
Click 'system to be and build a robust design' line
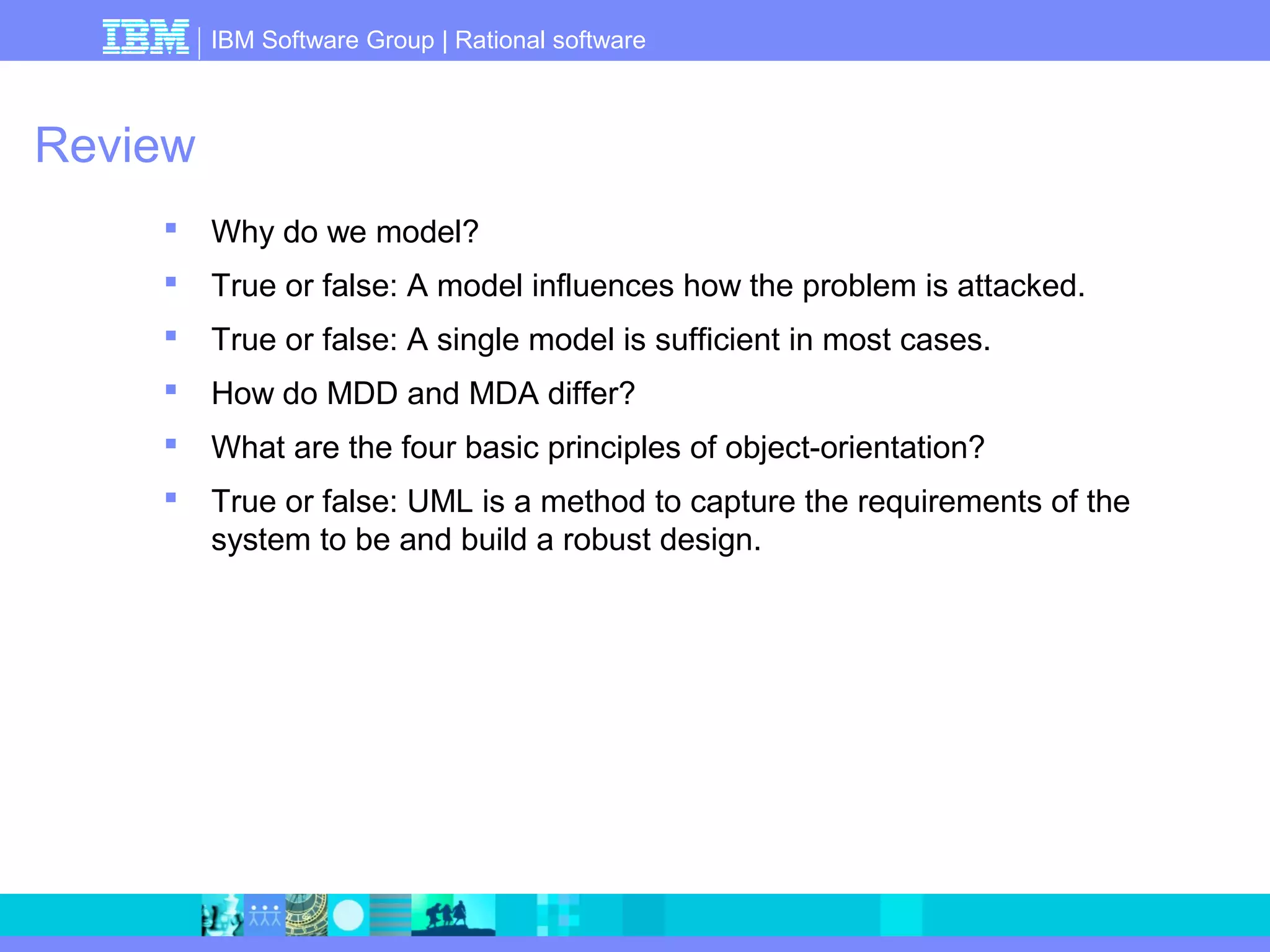(x=486, y=540)
